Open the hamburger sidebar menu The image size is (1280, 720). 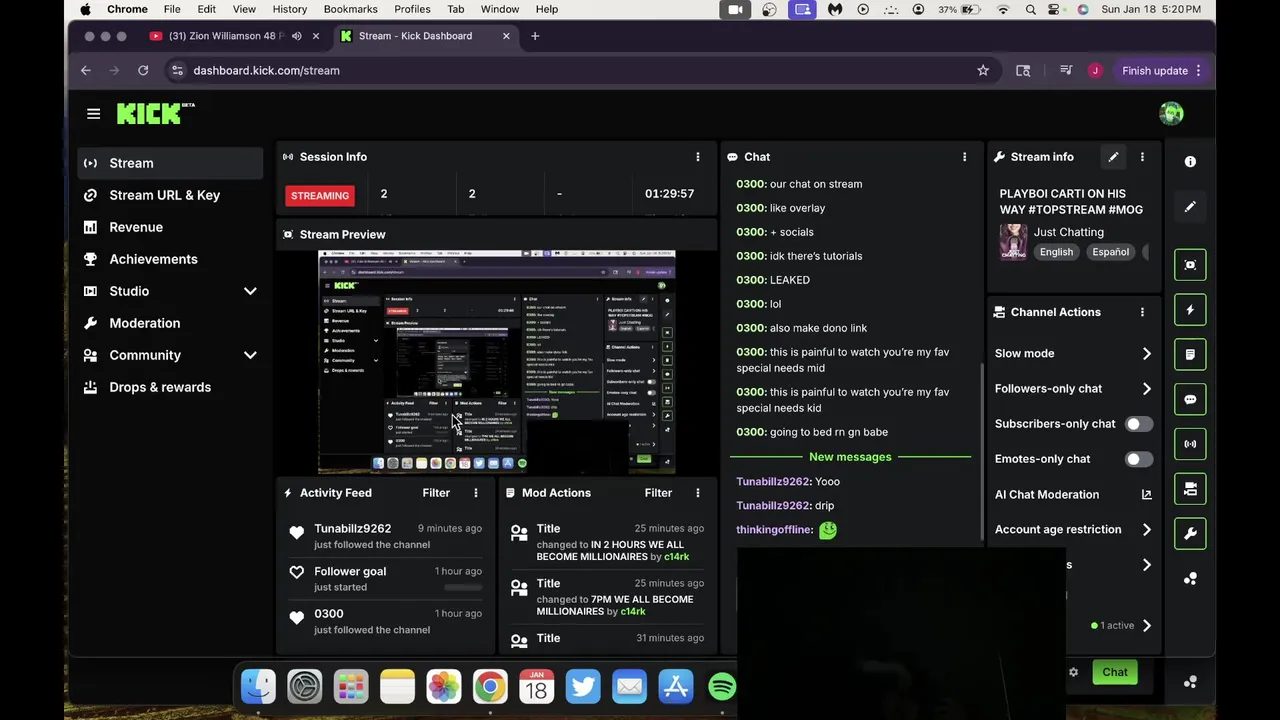(93, 114)
